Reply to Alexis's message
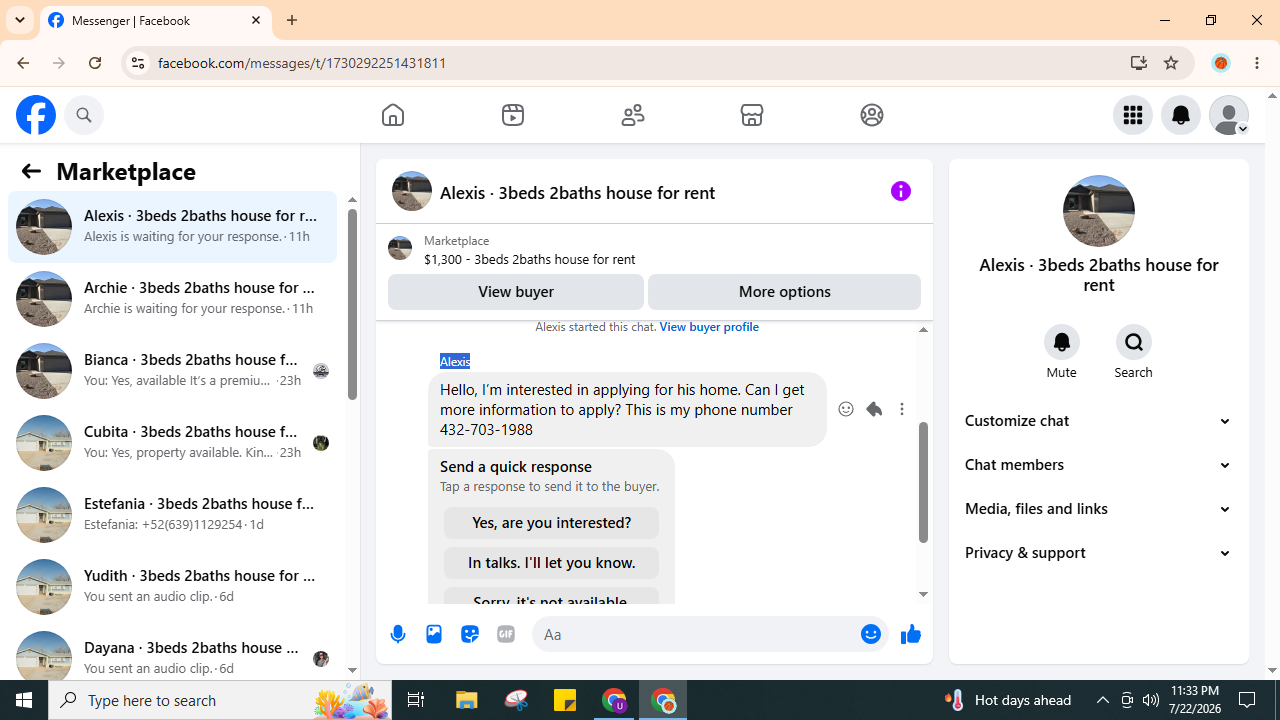The image size is (1280, 720). pos(874,409)
